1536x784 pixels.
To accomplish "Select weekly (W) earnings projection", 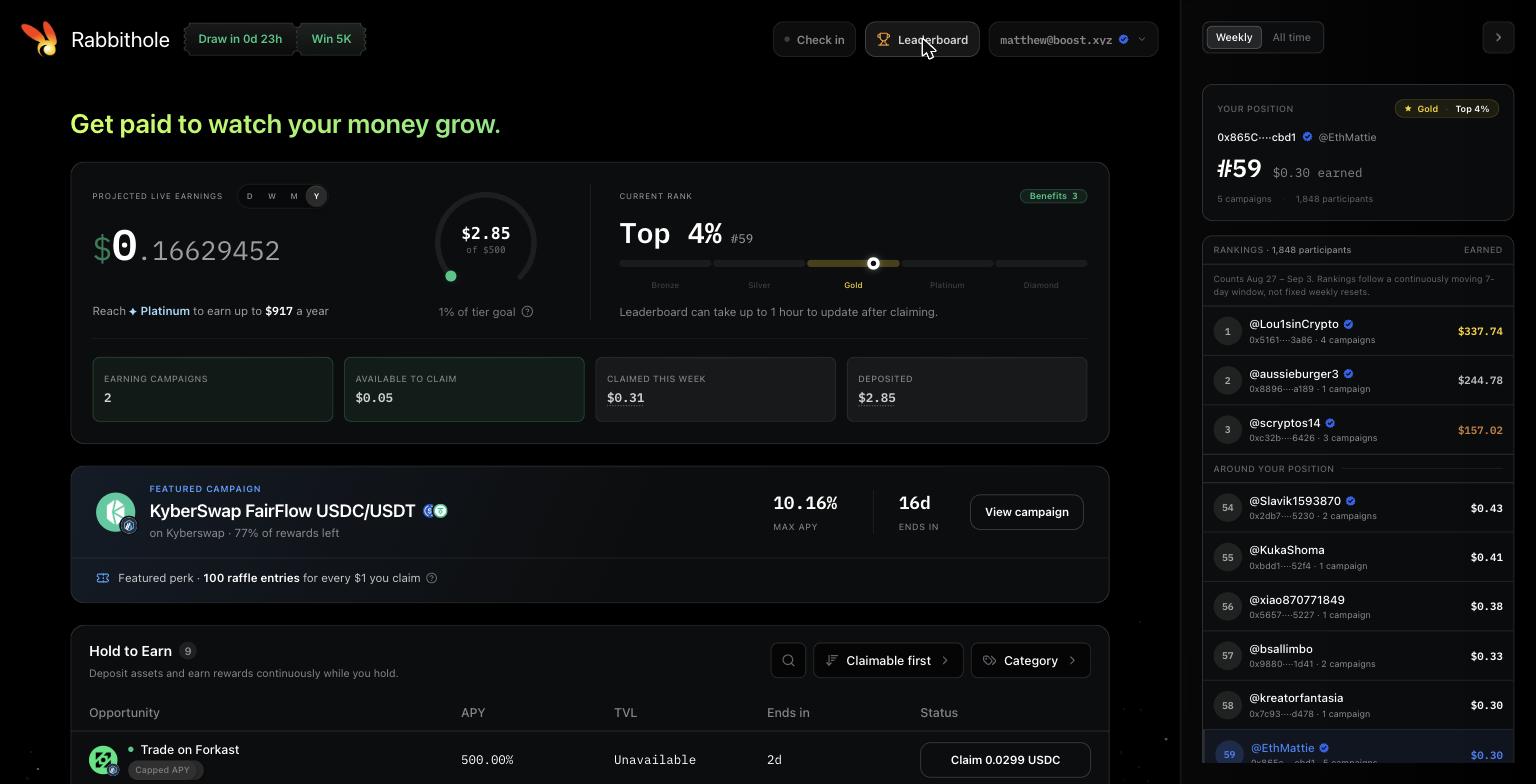I will click(272, 196).
